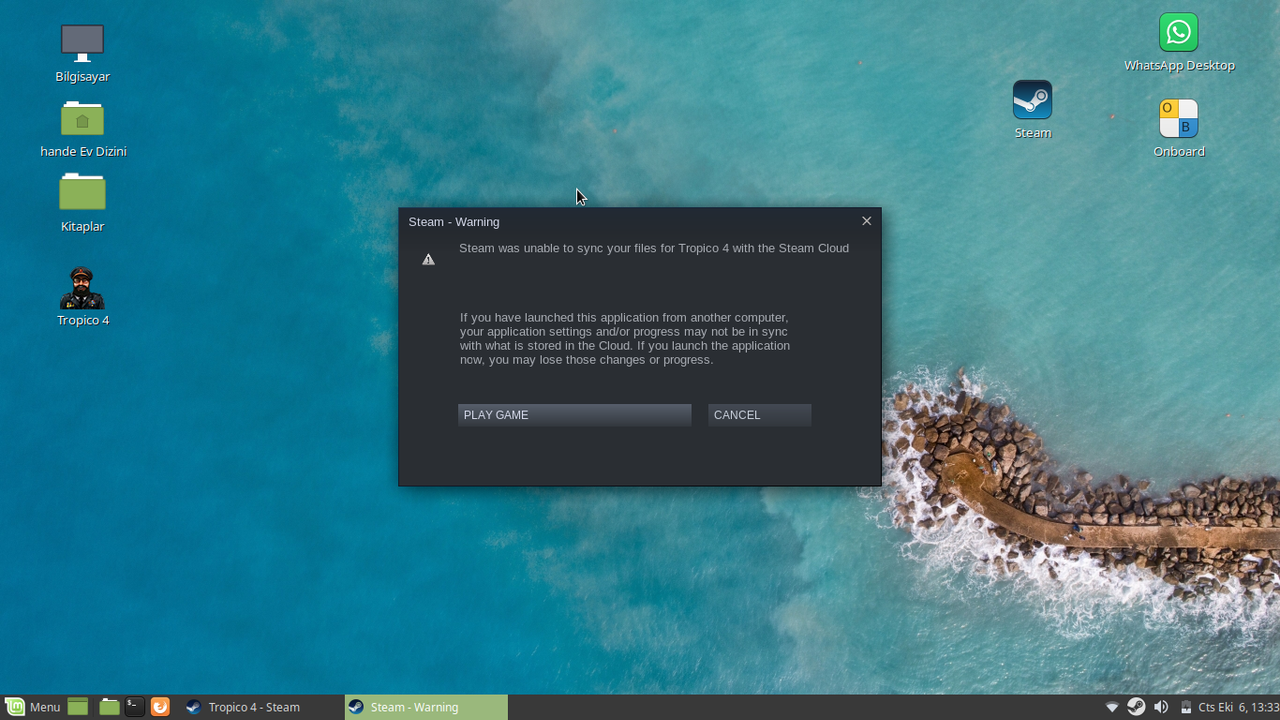Click the warning triangle icon in the dialog
1280x720 pixels.
coord(428,260)
